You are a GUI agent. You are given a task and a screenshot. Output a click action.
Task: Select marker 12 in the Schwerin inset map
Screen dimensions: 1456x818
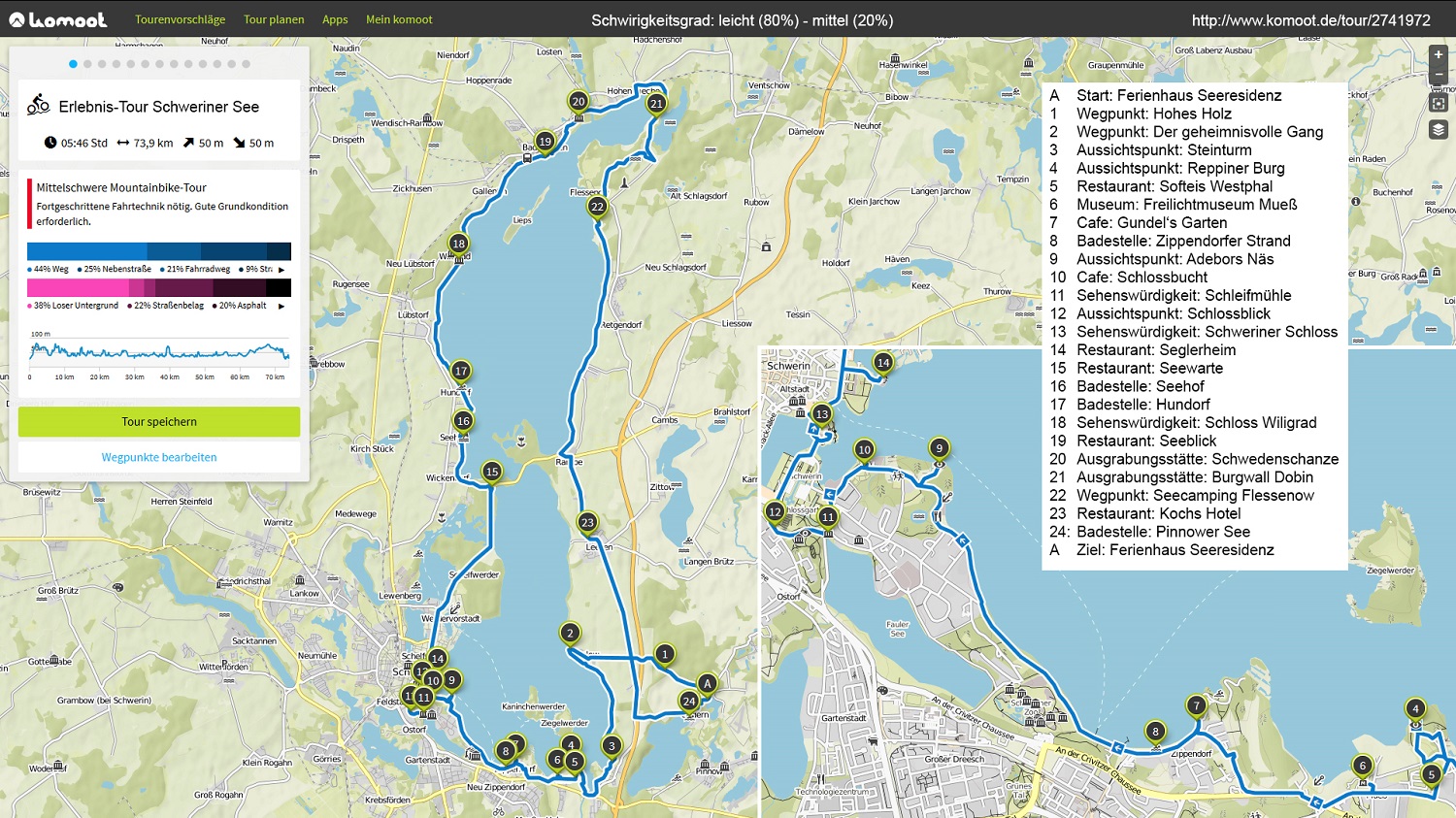(775, 511)
